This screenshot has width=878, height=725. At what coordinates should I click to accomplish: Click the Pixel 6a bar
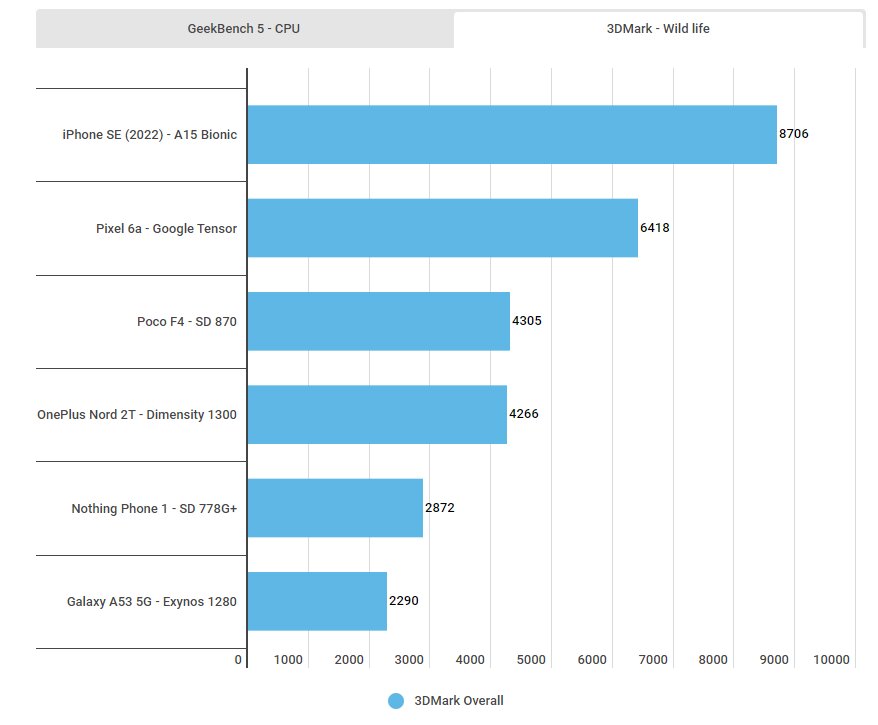coord(443,228)
